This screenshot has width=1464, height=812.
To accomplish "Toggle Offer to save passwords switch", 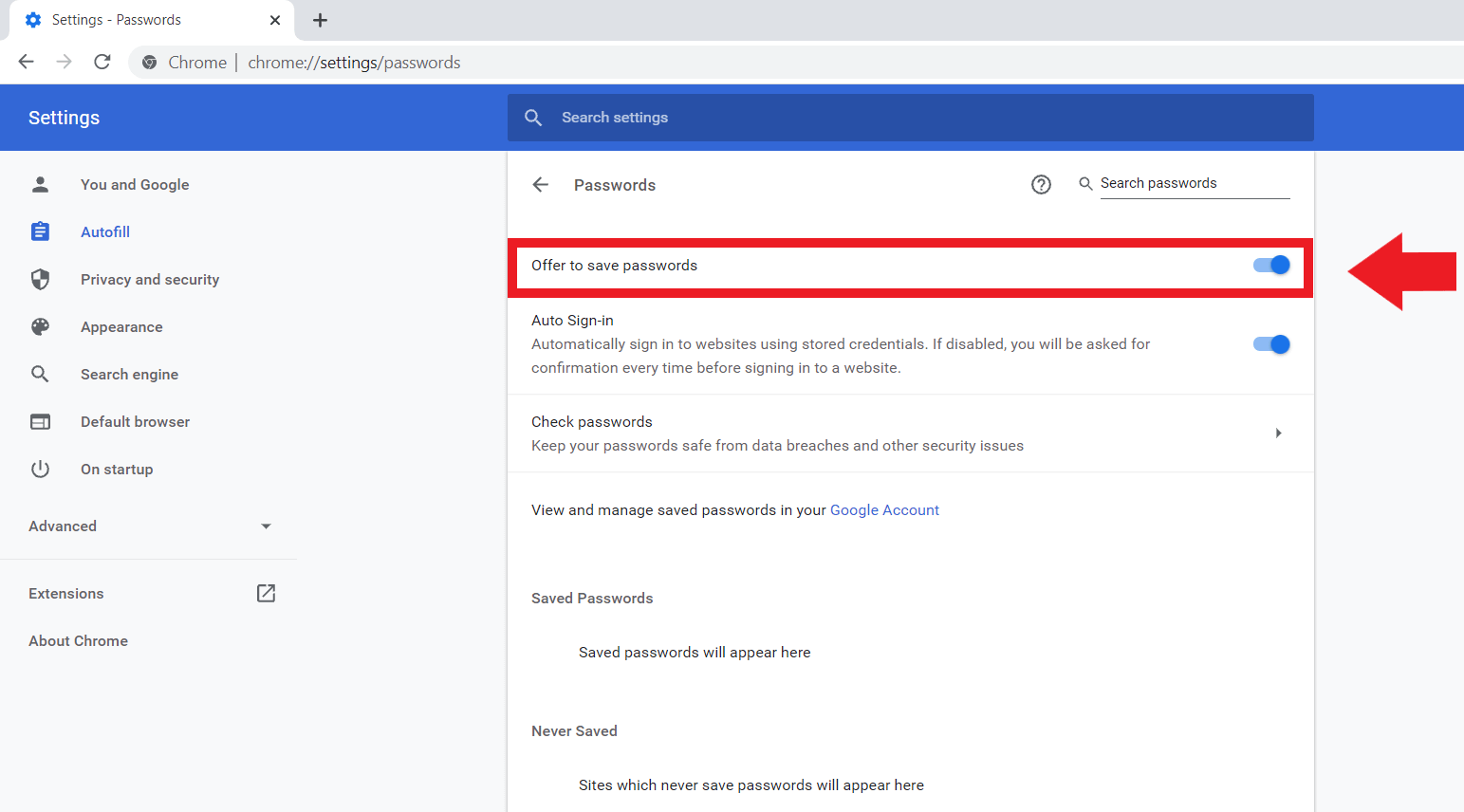I will click(1271, 266).
